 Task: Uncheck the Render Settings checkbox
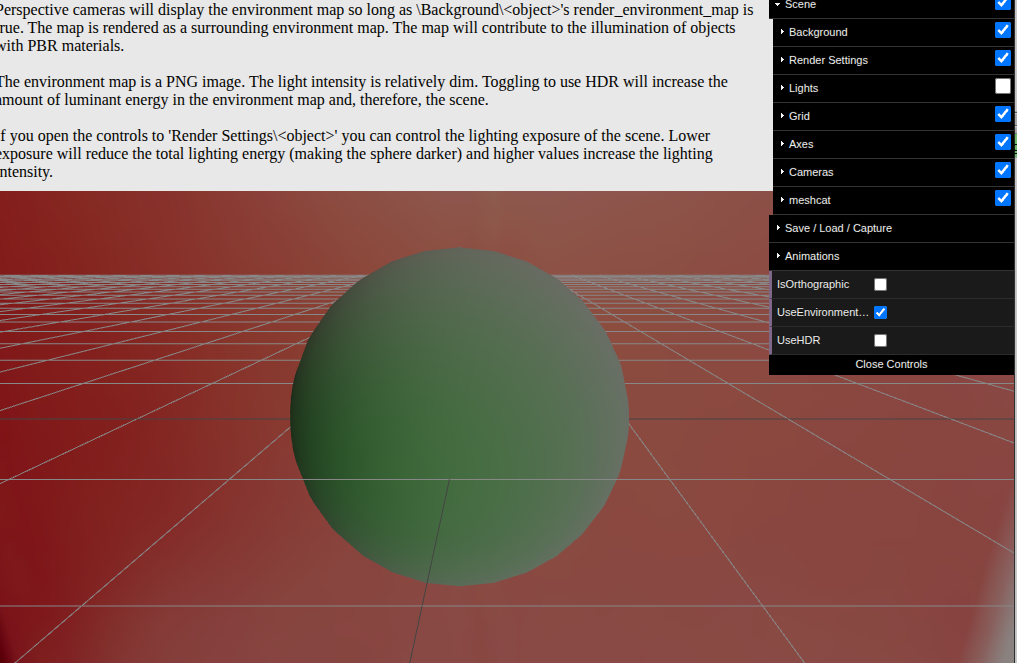[1002, 58]
